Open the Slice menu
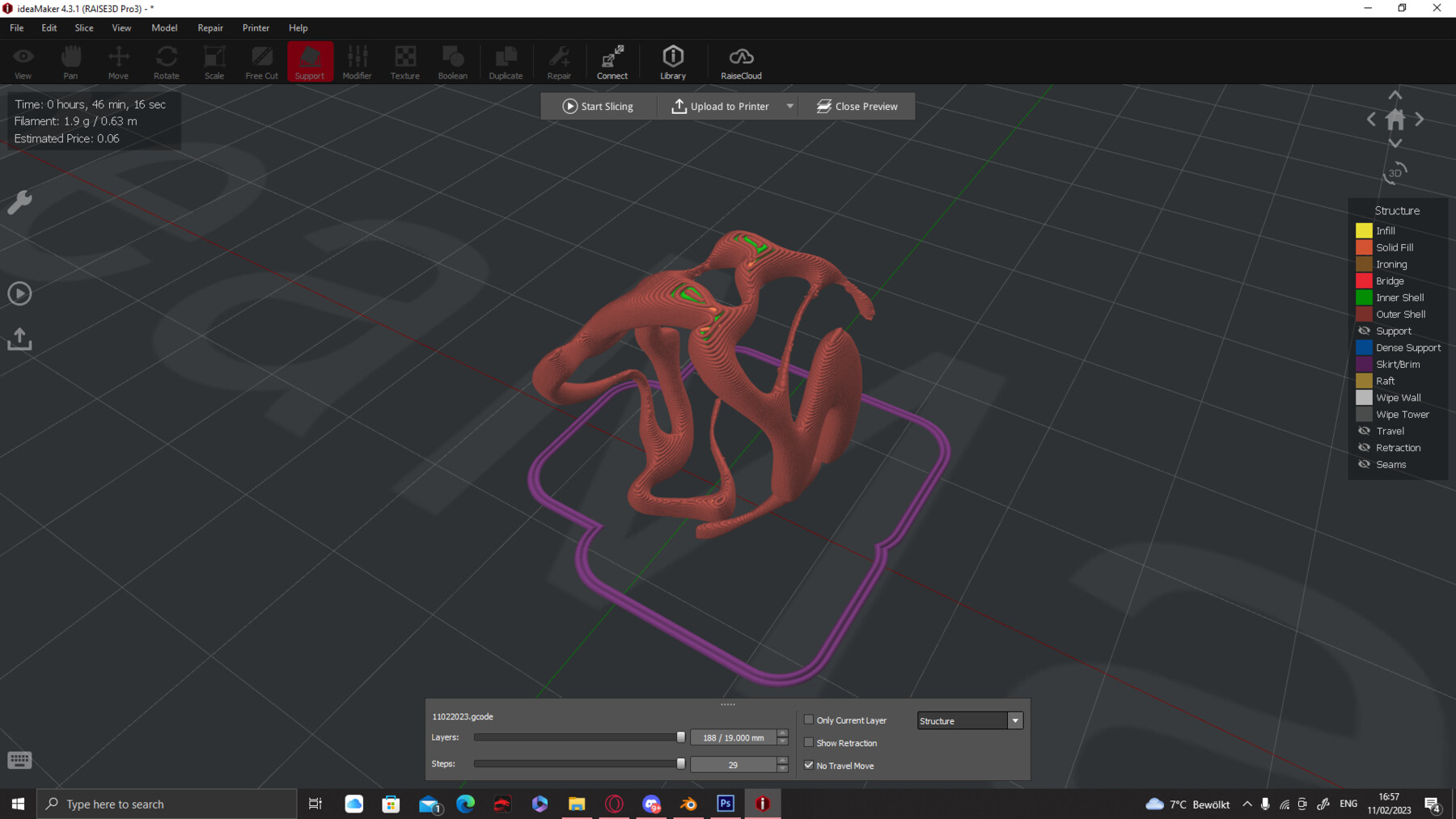Screen dimensions: 1456x819 pyautogui.click(x=83, y=27)
